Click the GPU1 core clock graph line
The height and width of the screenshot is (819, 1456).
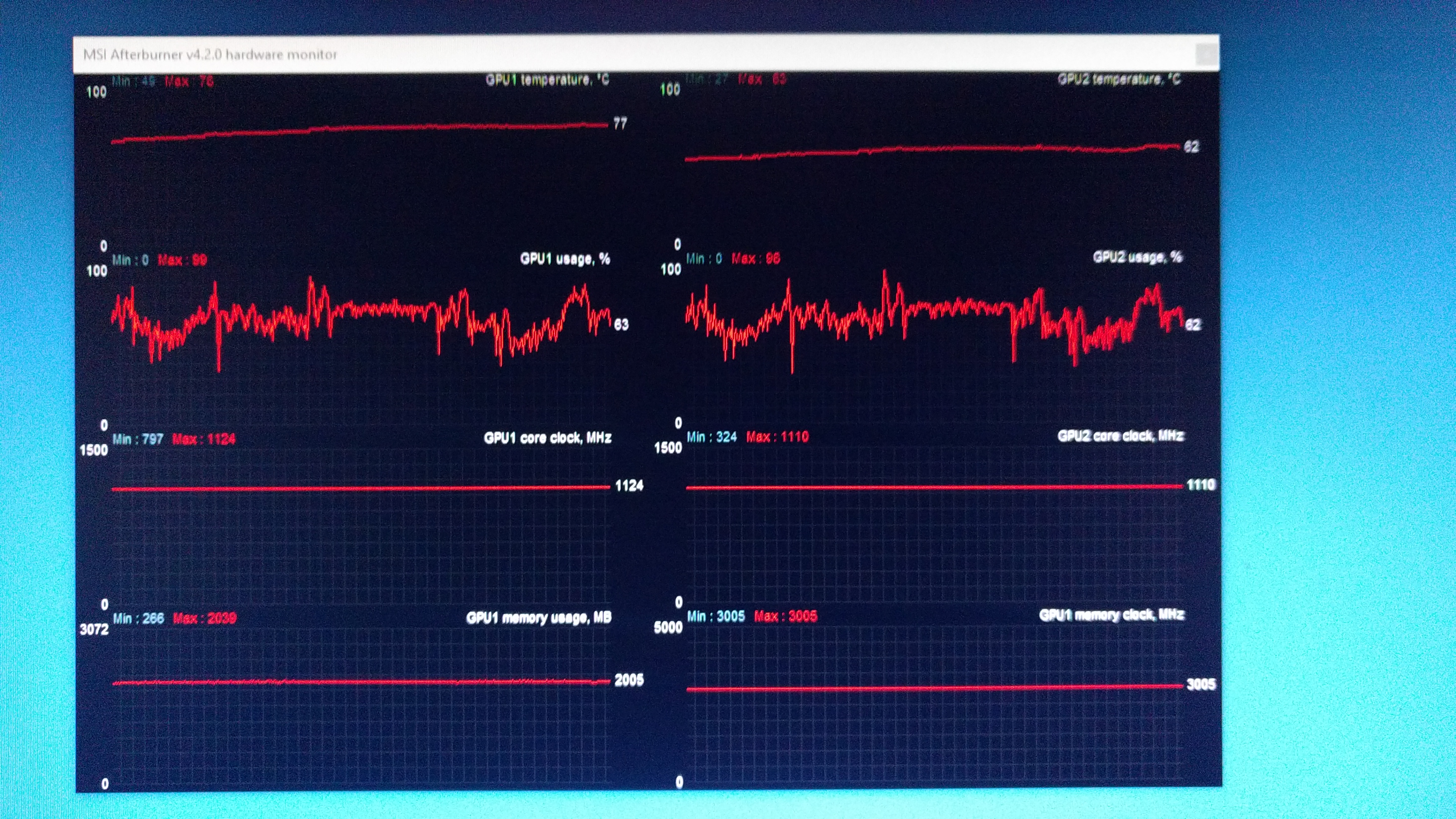[361, 488]
